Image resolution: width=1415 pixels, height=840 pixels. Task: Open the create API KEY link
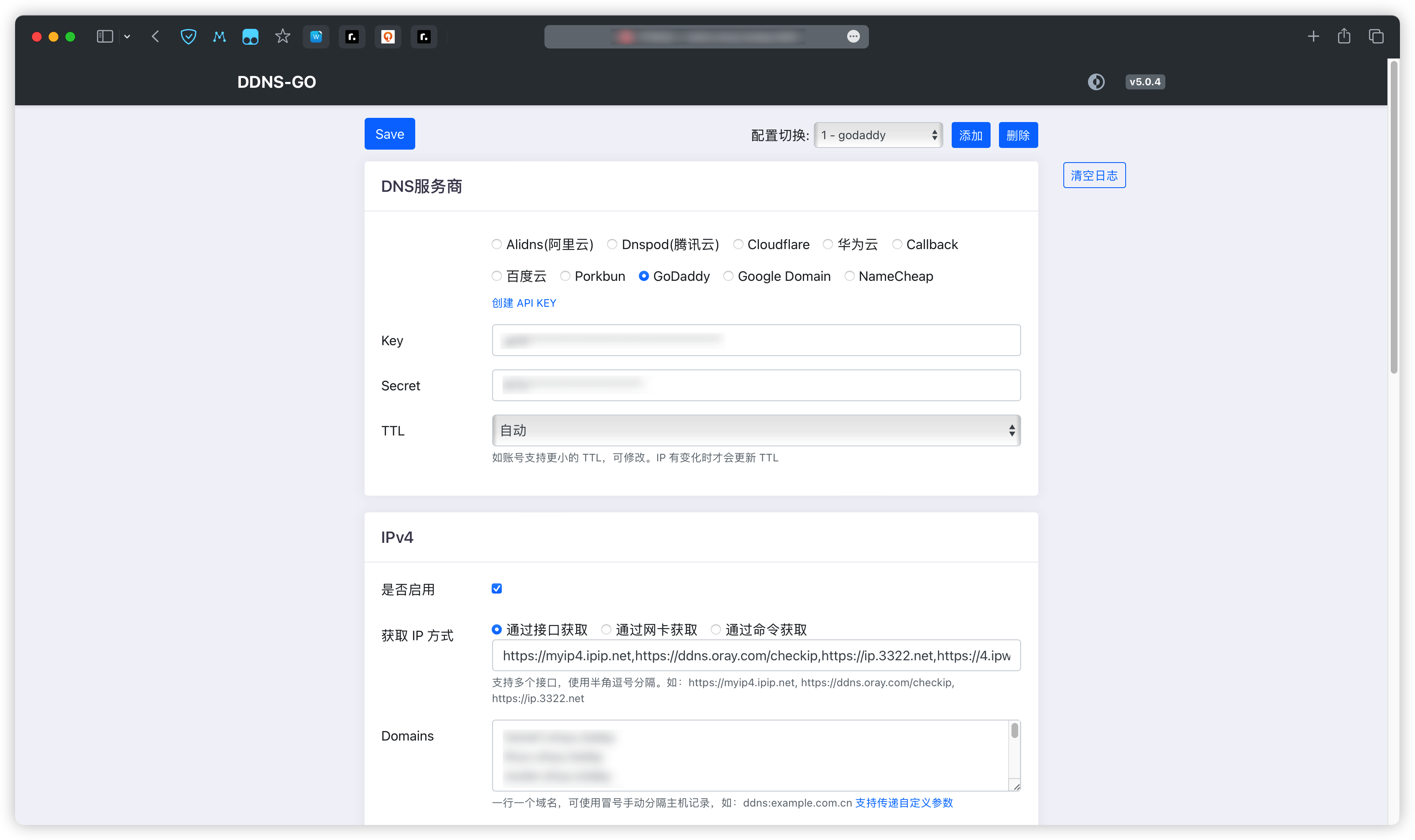pyautogui.click(x=524, y=303)
